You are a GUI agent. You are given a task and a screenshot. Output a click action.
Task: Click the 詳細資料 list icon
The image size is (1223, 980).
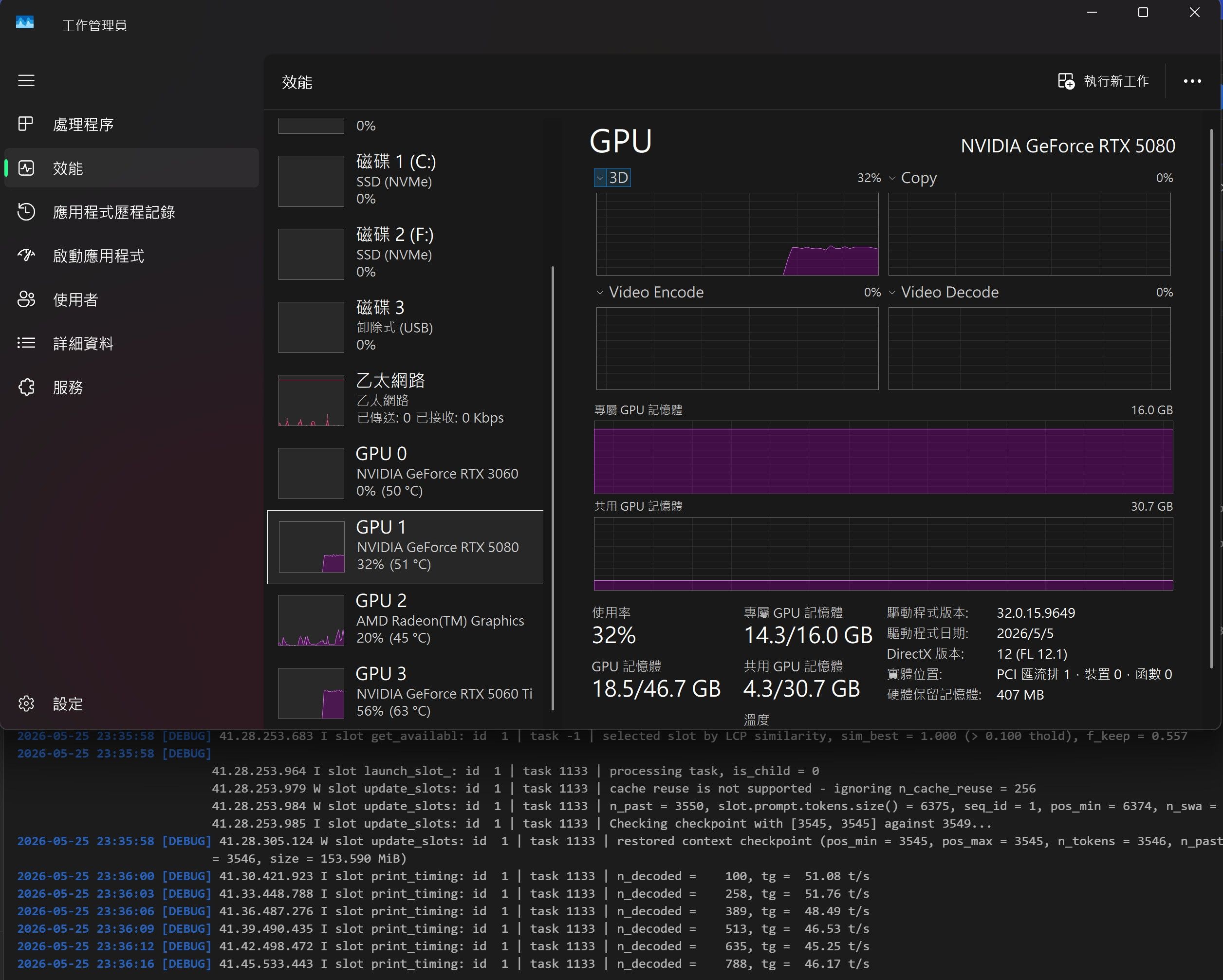26,343
